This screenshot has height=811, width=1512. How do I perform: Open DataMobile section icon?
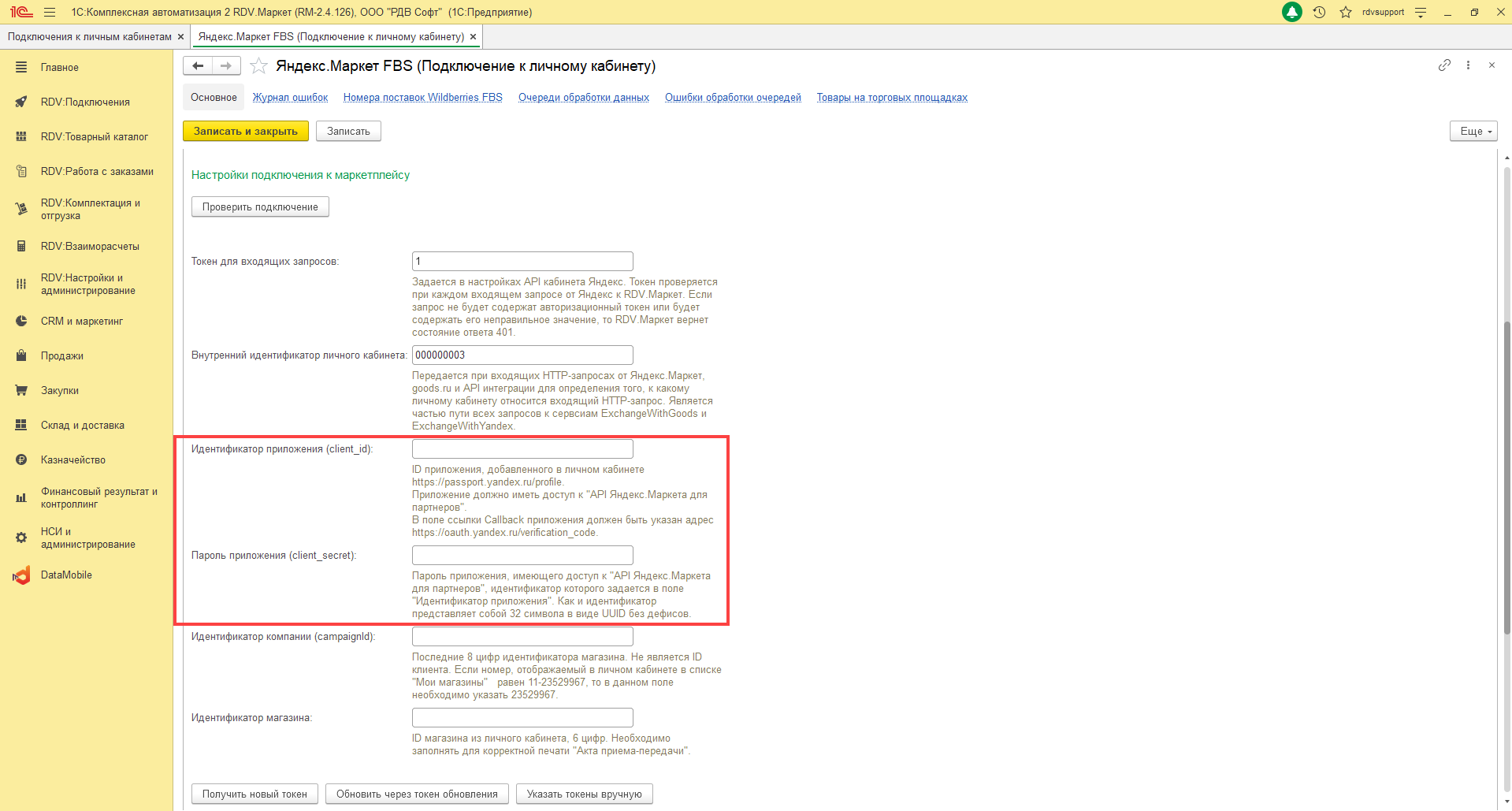point(21,575)
